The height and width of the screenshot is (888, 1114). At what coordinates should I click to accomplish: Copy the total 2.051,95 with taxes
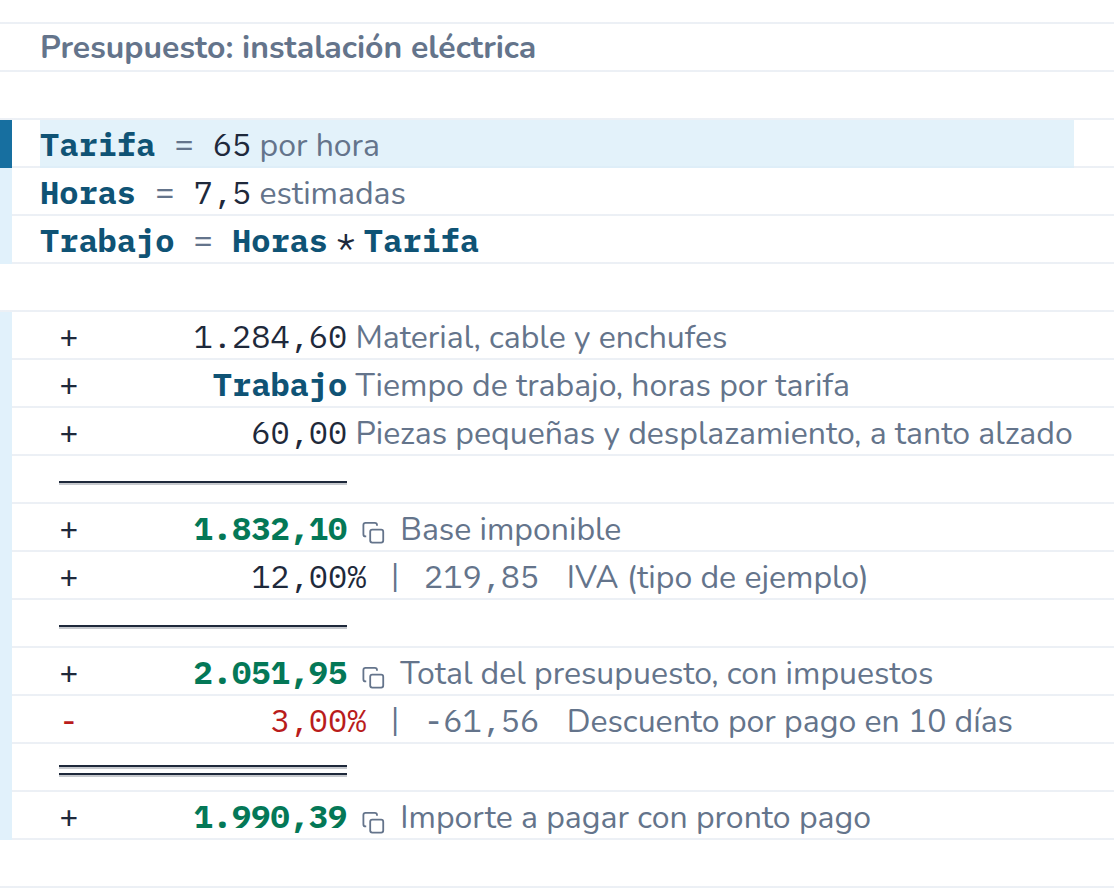pos(373,676)
